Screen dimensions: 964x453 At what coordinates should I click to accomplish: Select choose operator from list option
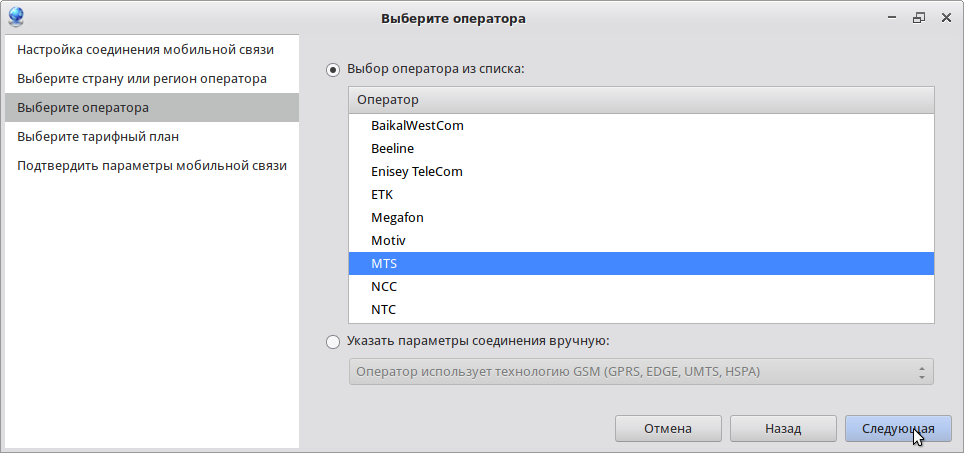pyautogui.click(x=334, y=70)
